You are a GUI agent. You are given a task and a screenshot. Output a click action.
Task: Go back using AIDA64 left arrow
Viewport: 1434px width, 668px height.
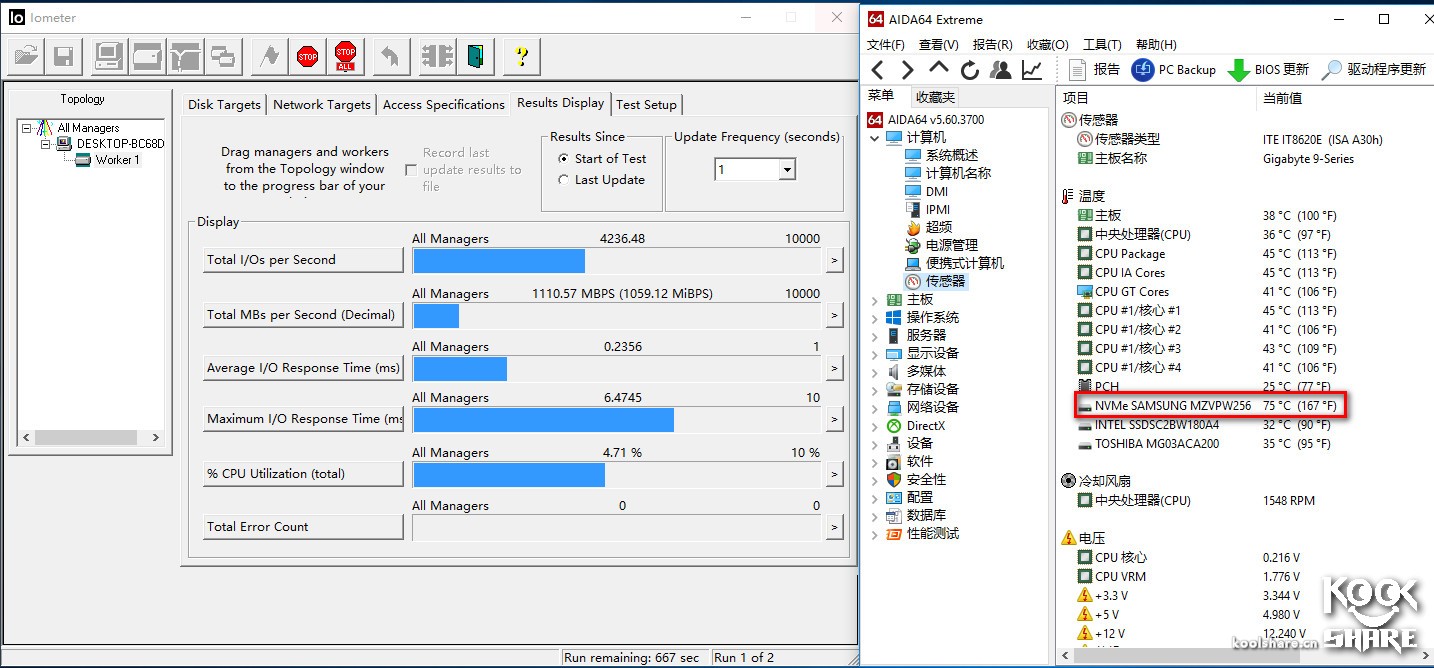pyautogui.click(x=877, y=70)
